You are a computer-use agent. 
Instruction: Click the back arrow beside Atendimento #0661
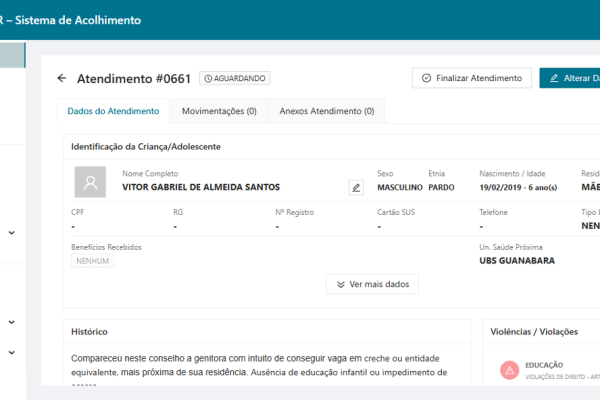click(62, 78)
